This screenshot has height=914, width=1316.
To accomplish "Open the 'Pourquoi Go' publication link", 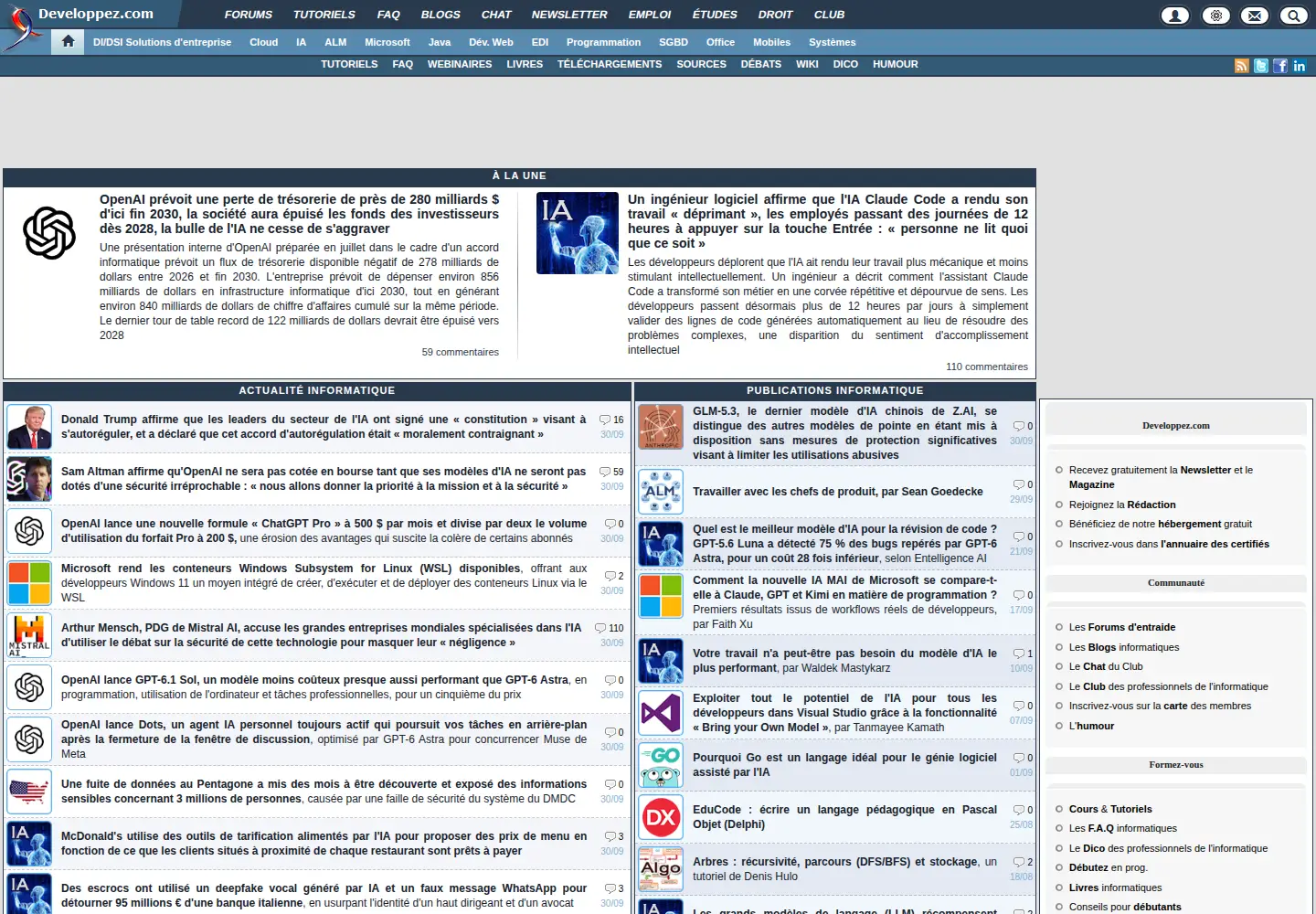I will pyautogui.click(x=844, y=765).
